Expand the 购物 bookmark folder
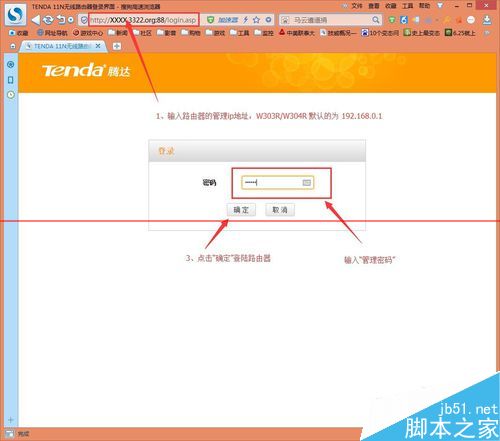Viewport: 500px width, 441px height. tap(191, 33)
